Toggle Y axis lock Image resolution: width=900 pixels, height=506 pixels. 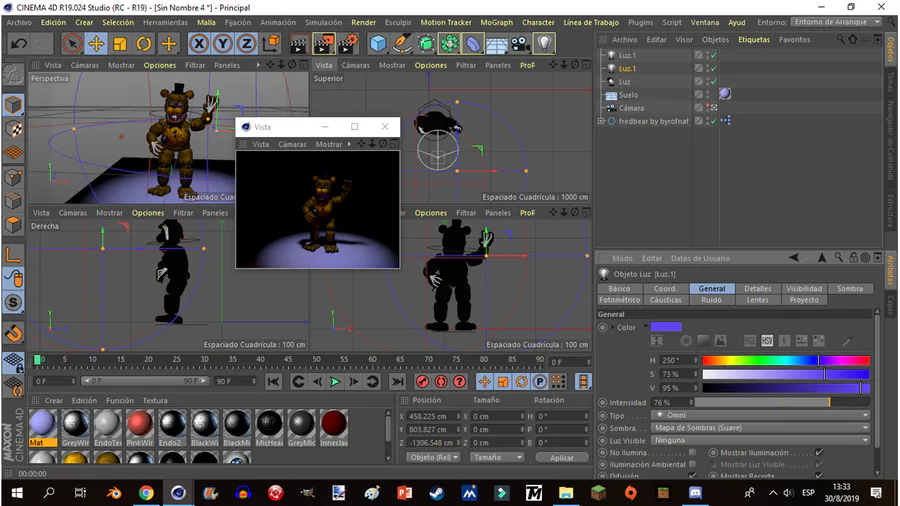[223, 44]
